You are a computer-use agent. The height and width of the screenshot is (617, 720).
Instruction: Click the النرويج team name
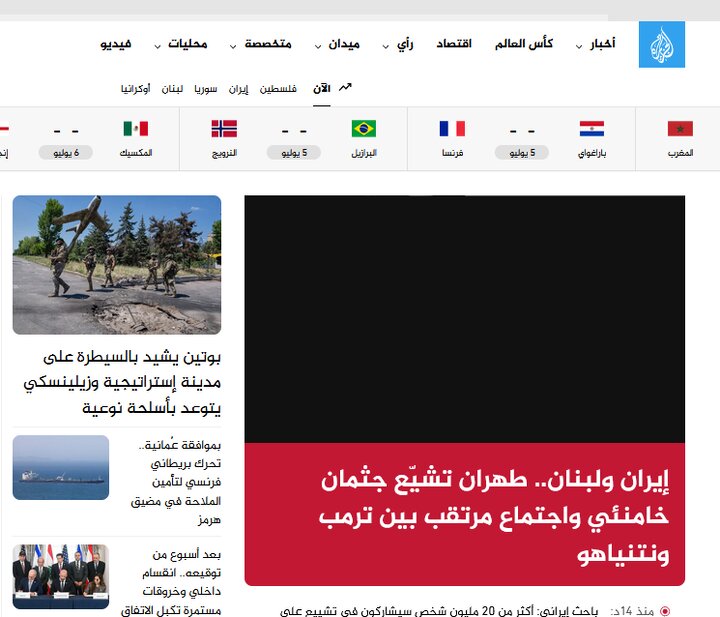(224, 153)
